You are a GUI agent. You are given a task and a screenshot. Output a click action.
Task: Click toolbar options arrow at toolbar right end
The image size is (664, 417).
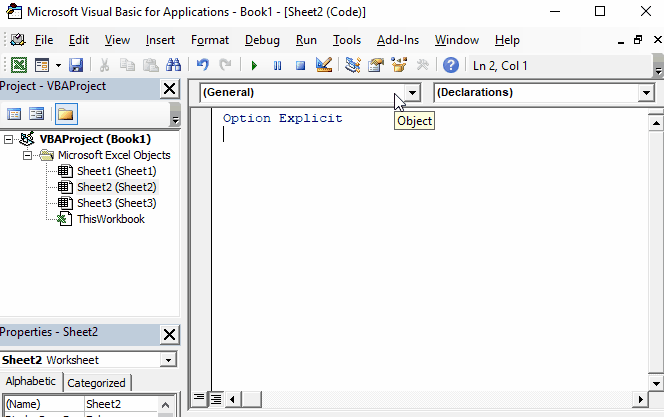658,70
